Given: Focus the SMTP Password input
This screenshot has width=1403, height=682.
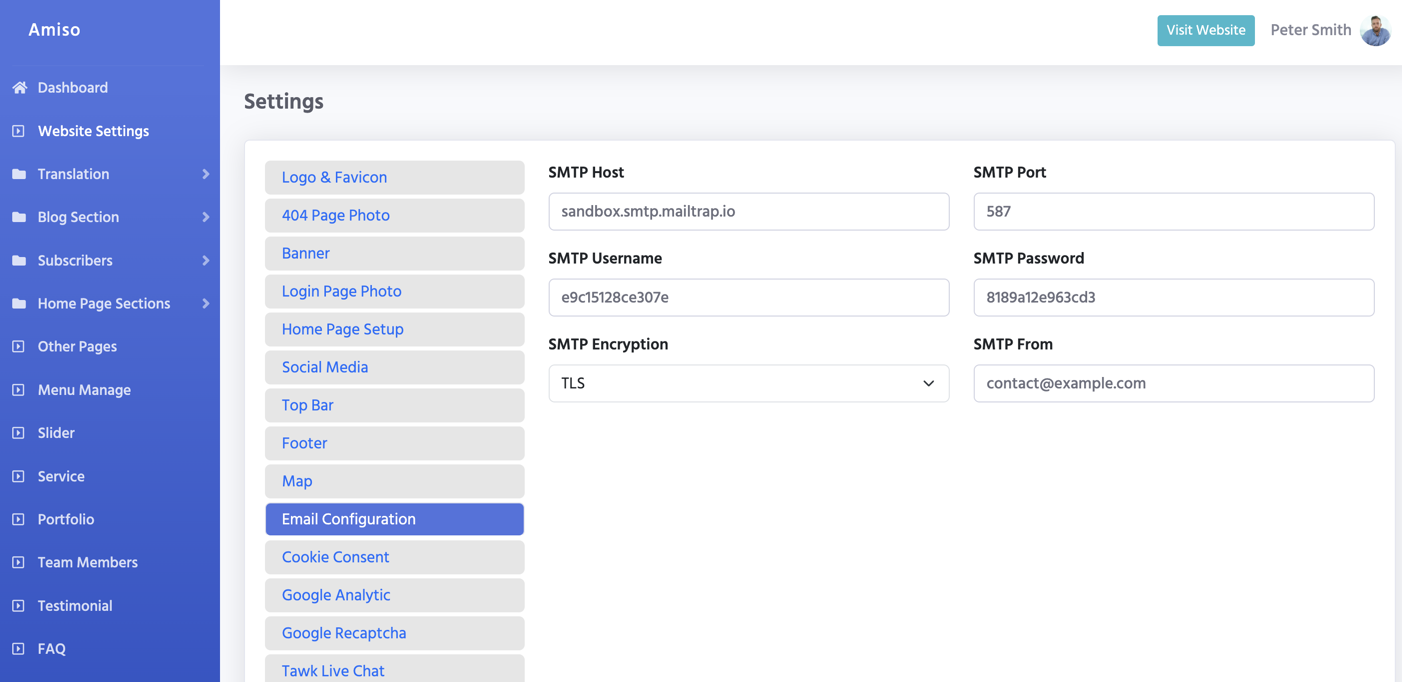Looking at the screenshot, I should tap(1173, 298).
